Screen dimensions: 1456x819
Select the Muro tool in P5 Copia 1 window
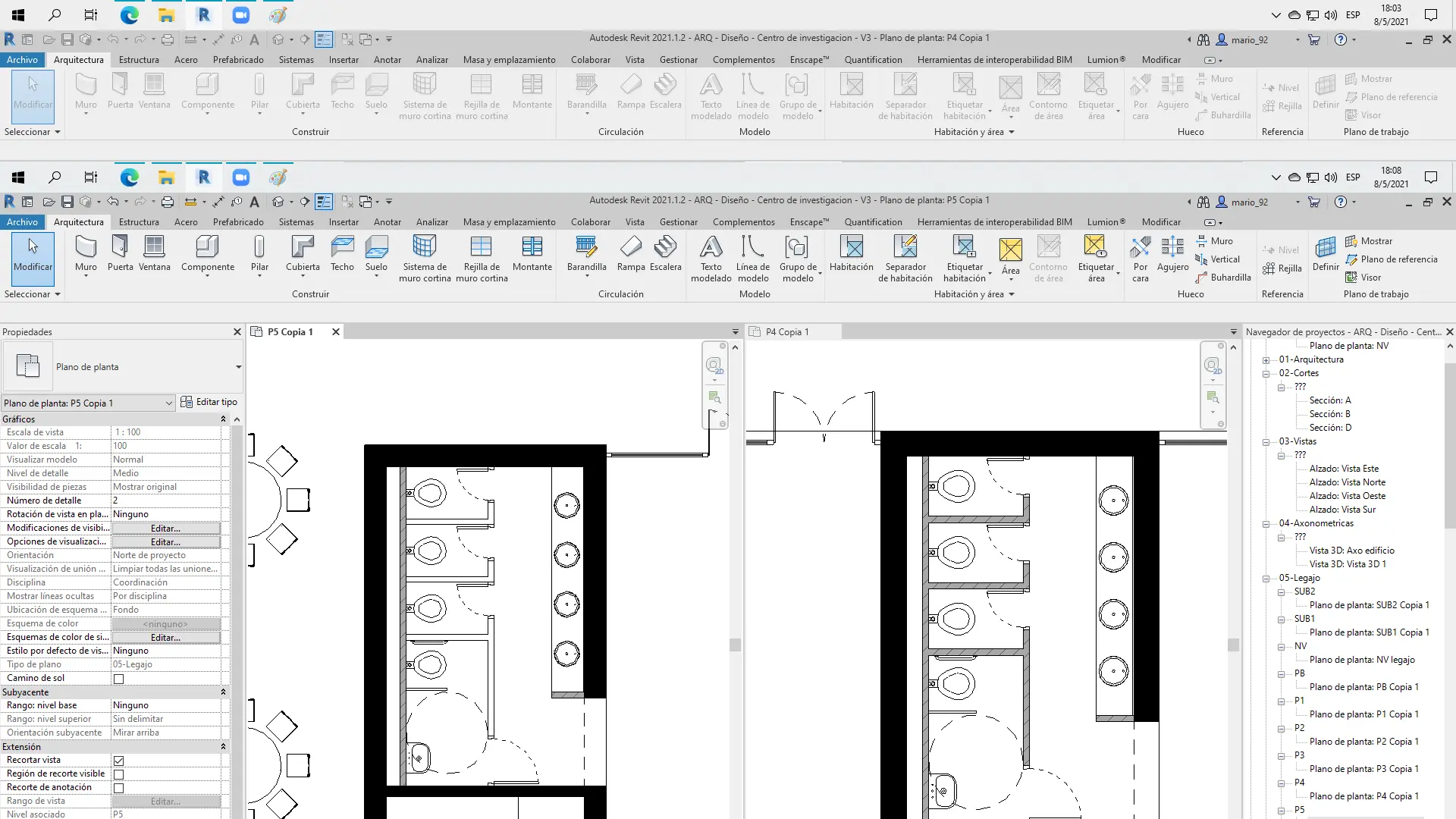(86, 254)
